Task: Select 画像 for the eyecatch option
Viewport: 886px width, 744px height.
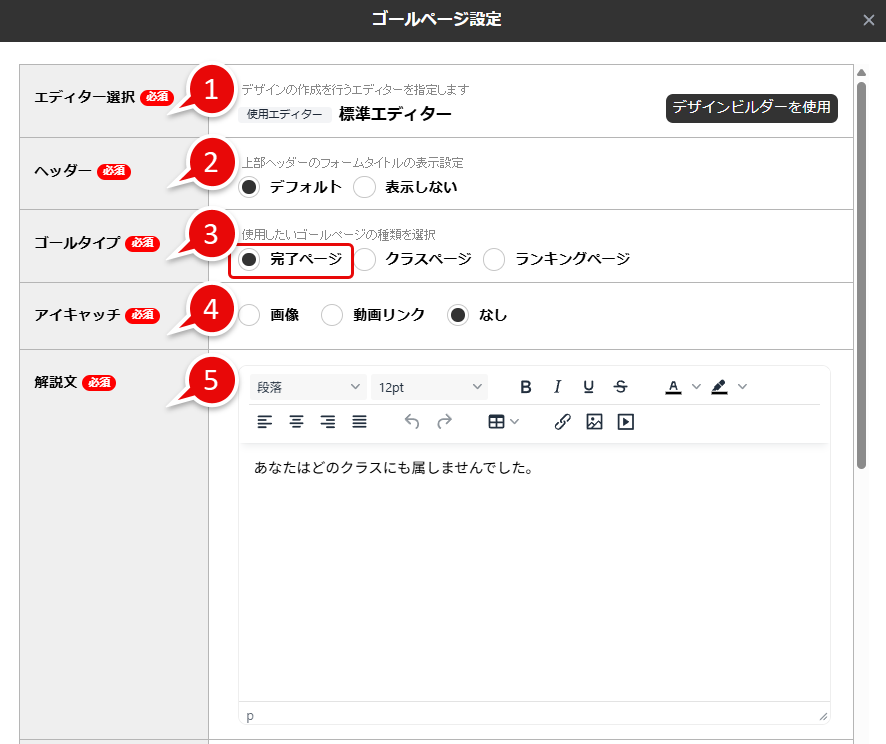Action: pyautogui.click(x=247, y=315)
